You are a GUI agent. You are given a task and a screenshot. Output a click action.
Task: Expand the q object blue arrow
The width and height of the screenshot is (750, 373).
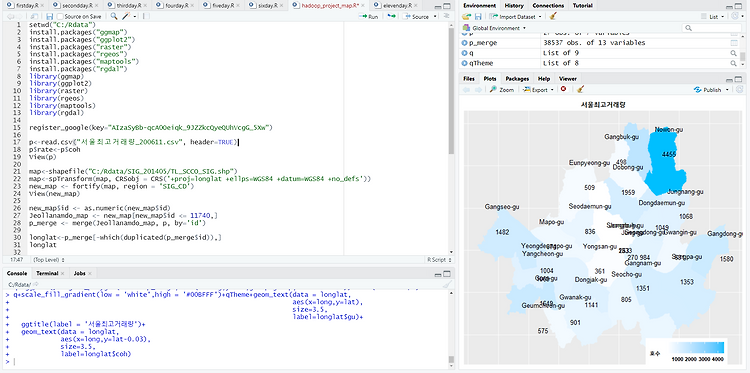pos(464,53)
